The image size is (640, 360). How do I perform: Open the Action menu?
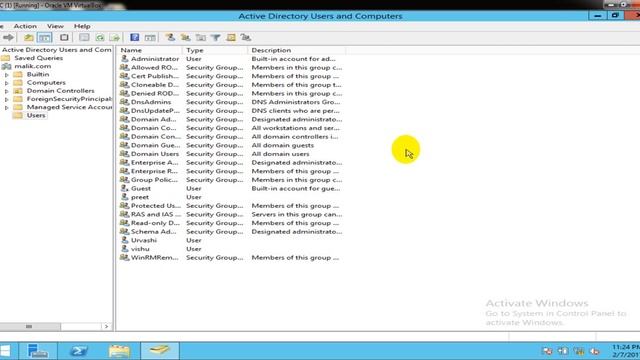[25, 26]
